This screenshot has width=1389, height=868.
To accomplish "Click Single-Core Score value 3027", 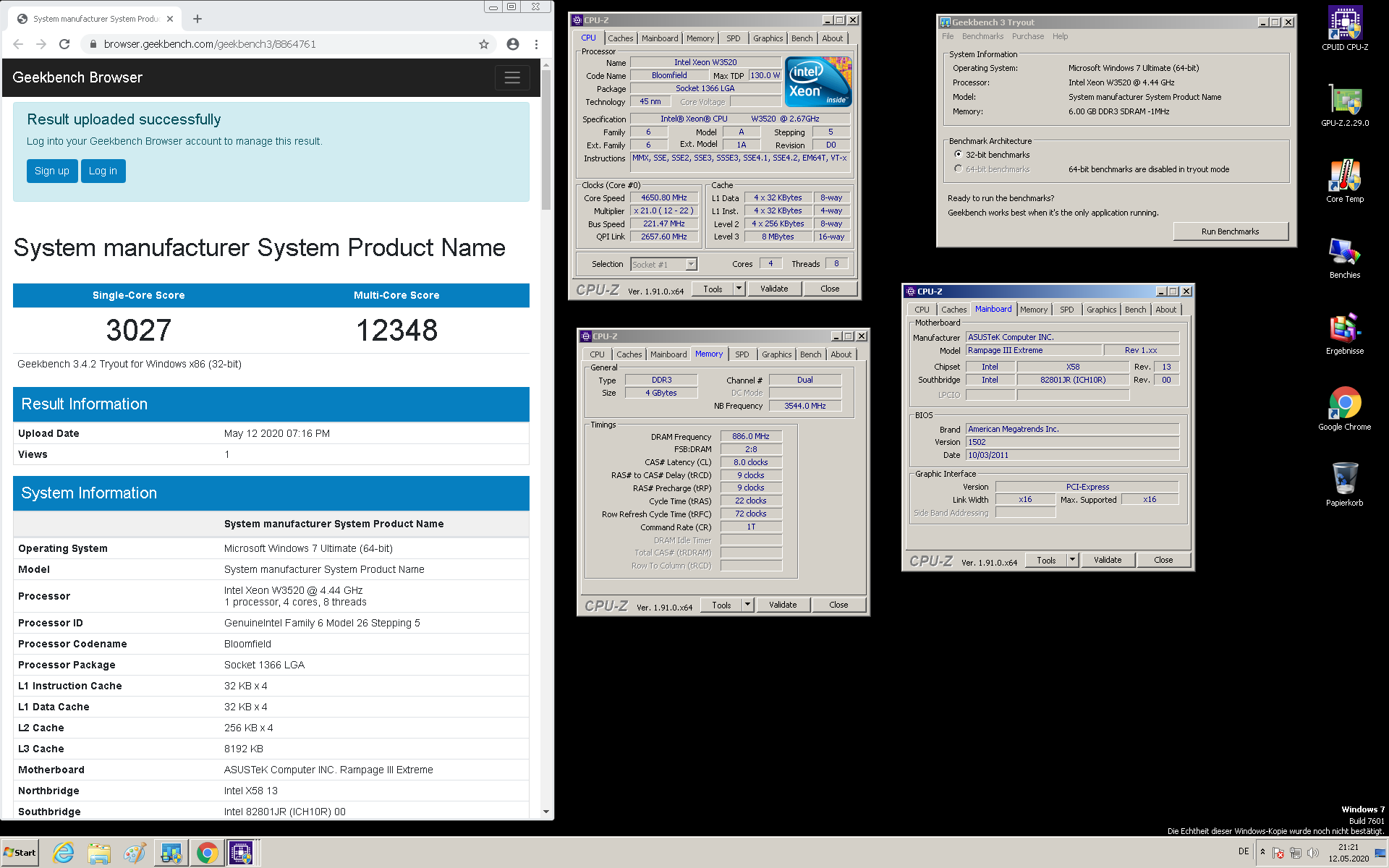I will point(138,331).
